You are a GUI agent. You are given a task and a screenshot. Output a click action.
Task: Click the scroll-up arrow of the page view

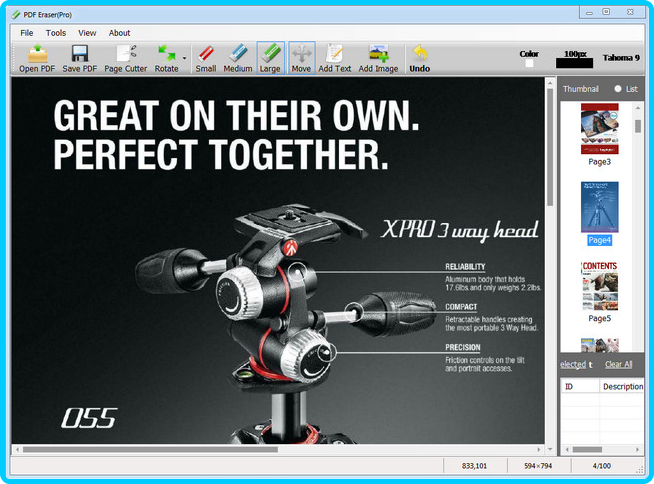(550, 81)
